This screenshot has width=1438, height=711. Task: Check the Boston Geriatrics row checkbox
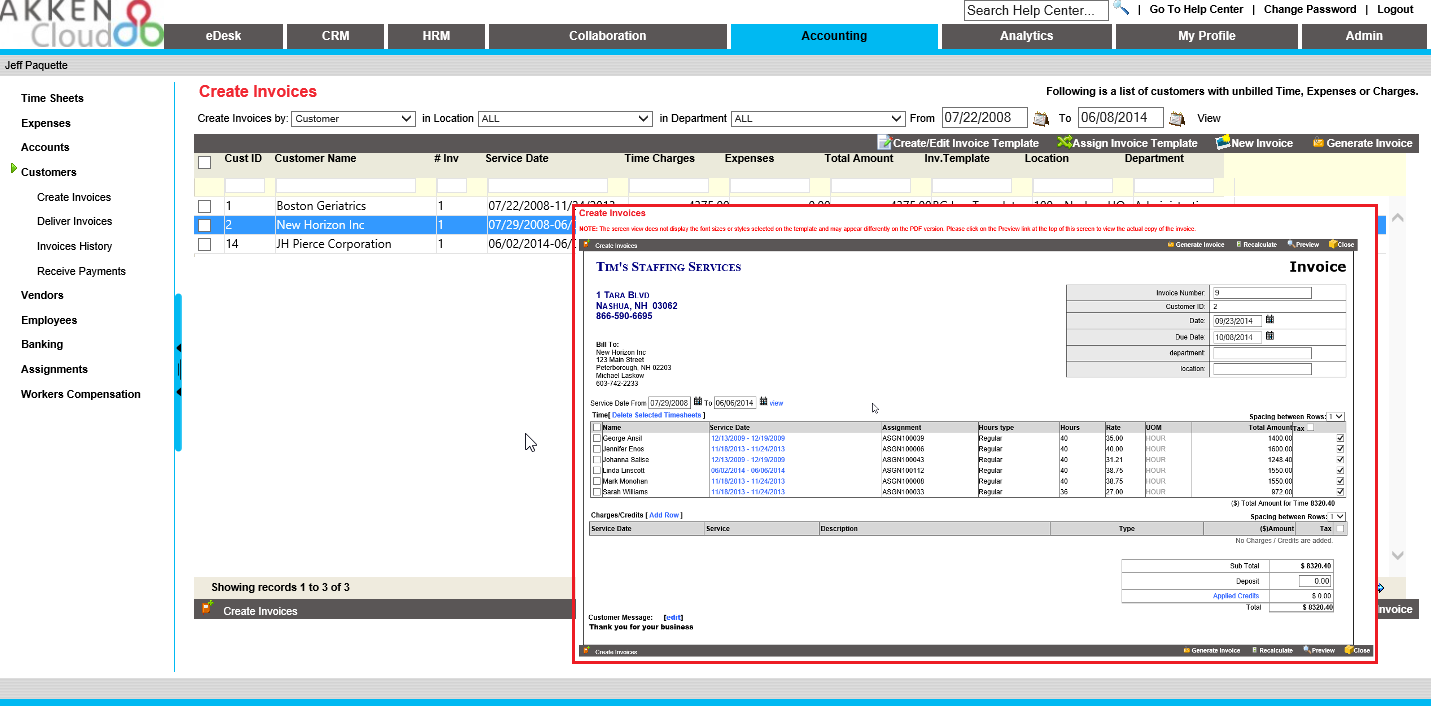pos(205,206)
